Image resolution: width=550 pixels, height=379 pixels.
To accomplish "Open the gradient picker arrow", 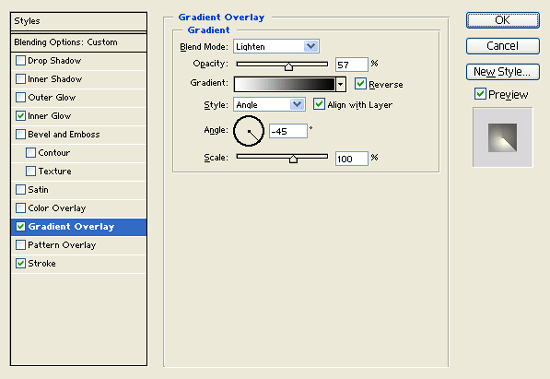I will pyautogui.click(x=340, y=84).
